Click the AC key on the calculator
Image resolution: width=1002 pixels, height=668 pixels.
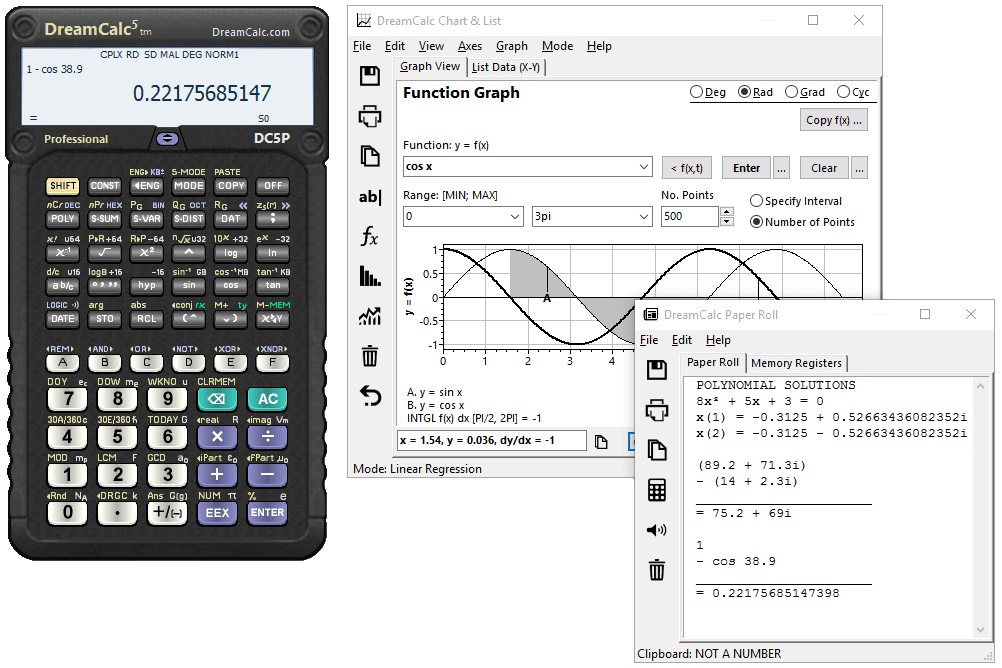[x=267, y=399]
